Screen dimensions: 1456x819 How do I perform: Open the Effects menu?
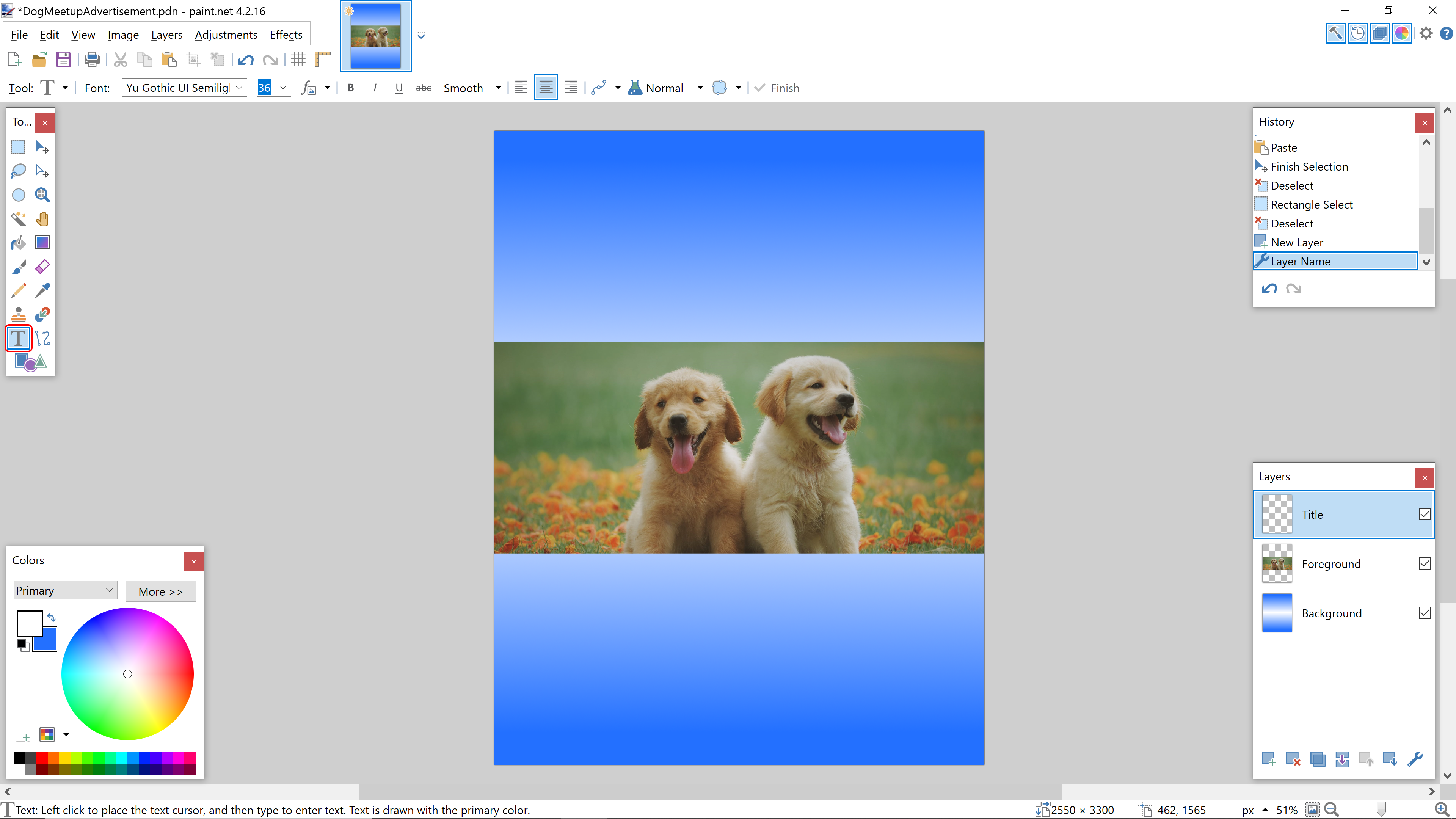(286, 35)
